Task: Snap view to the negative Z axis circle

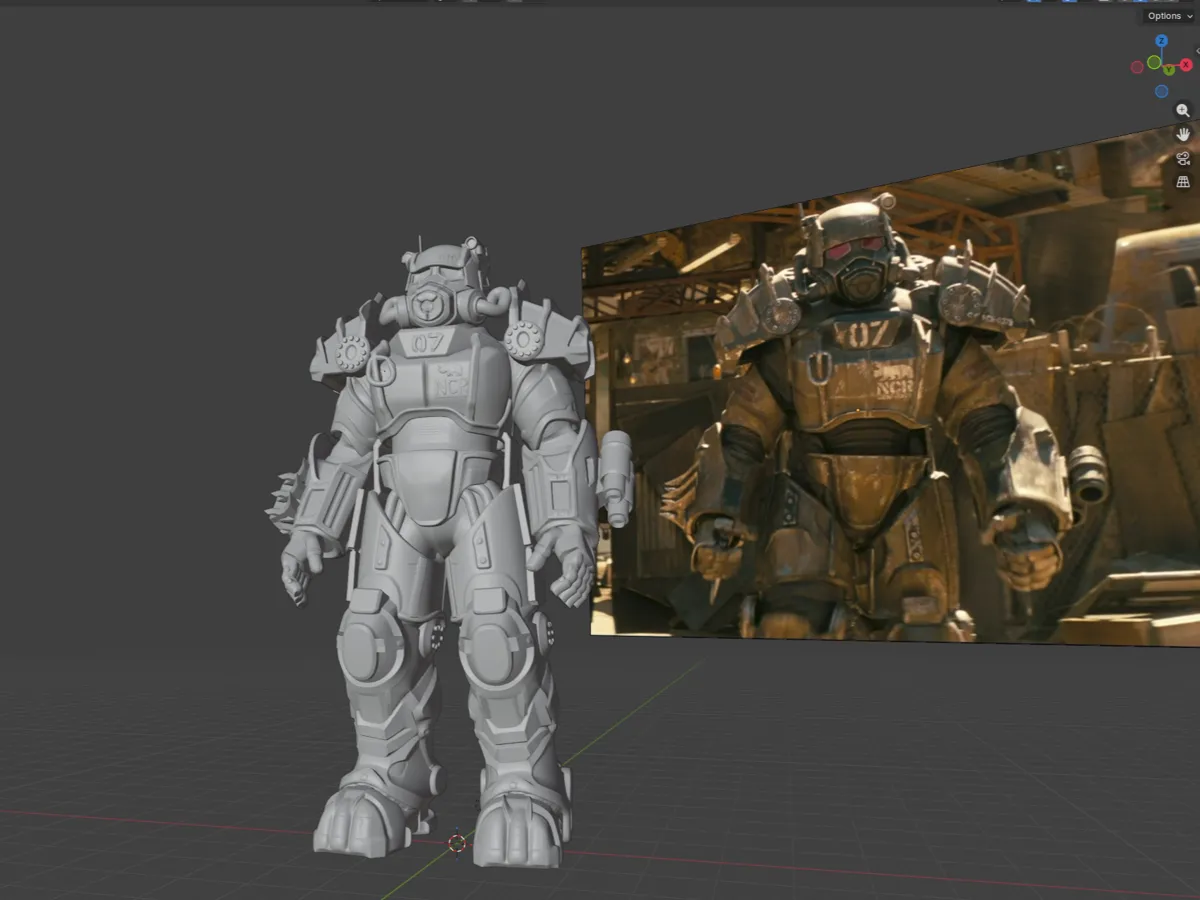Action: tap(1161, 91)
